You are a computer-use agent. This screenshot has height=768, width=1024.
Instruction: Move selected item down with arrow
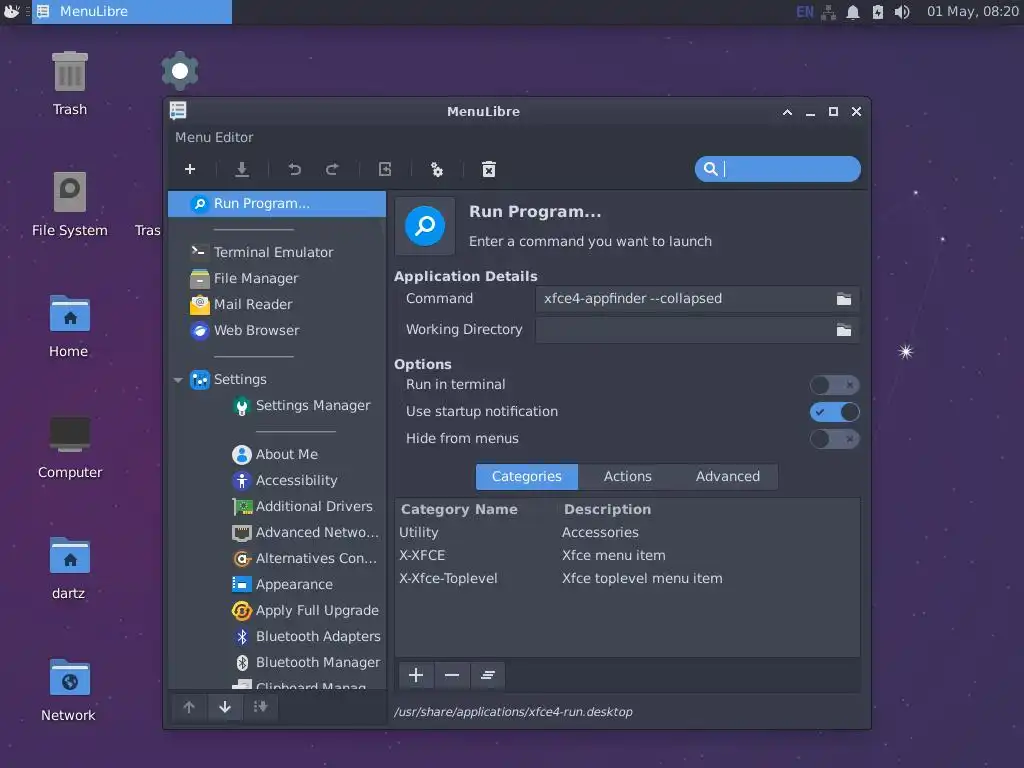[x=225, y=707]
